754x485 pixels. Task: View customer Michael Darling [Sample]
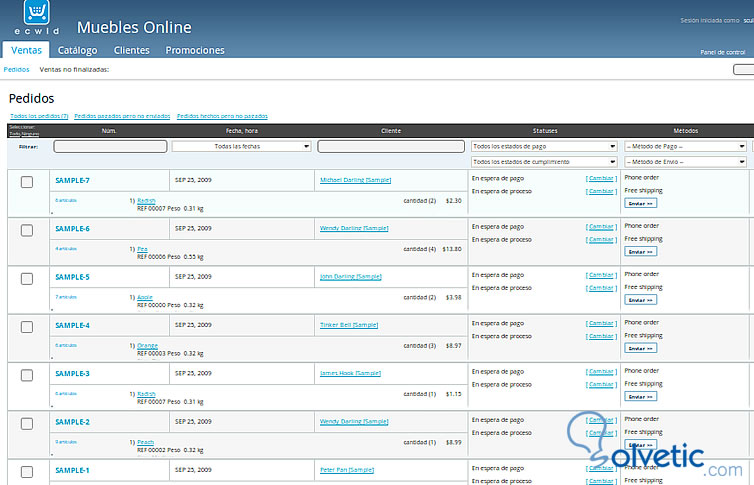click(x=355, y=180)
